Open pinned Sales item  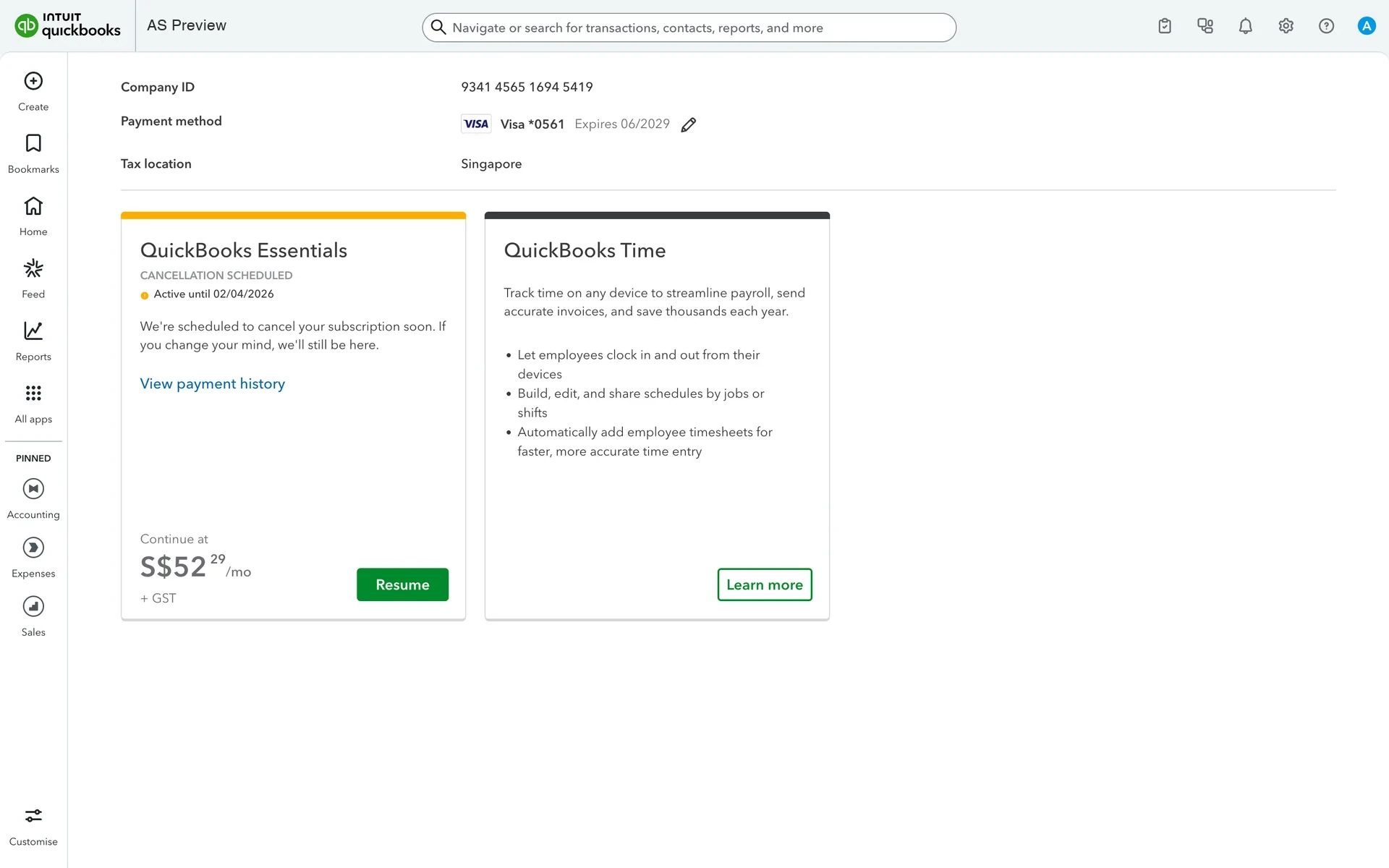pos(33,616)
